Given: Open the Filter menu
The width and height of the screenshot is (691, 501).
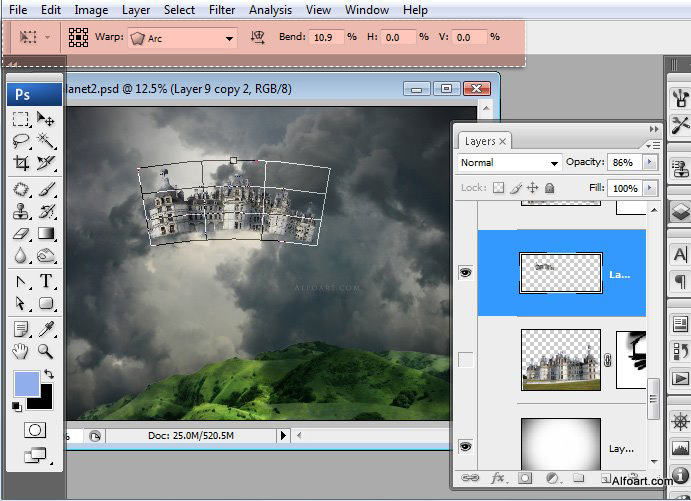Looking at the screenshot, I should [x=222, y=10].
